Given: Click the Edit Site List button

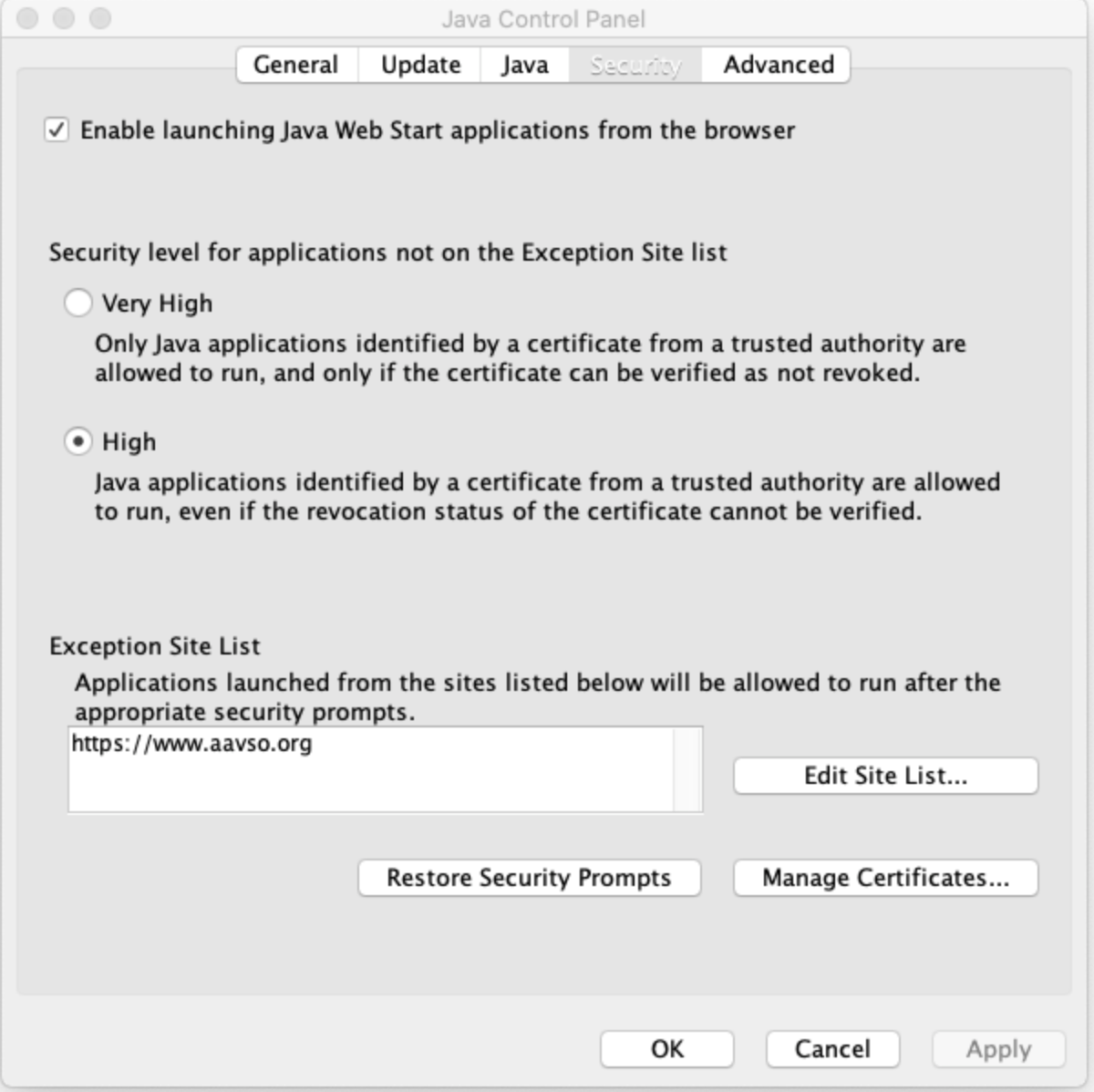Looking at the screenshot, I should [x=885, y=776].
